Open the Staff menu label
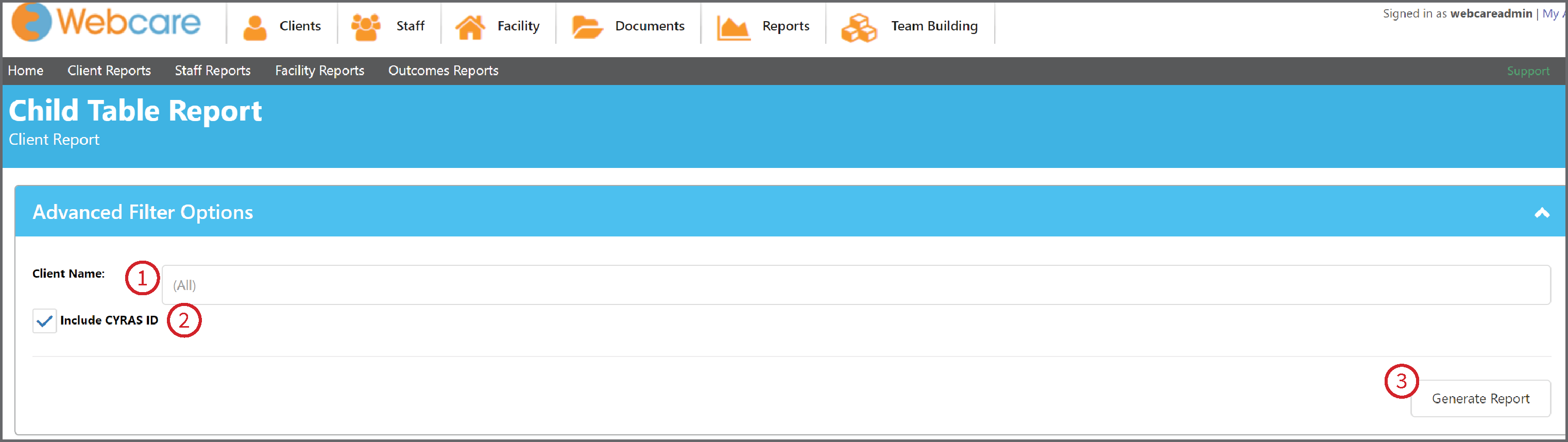The width and height of the screenshot is (1568, 442). [410, 26]
